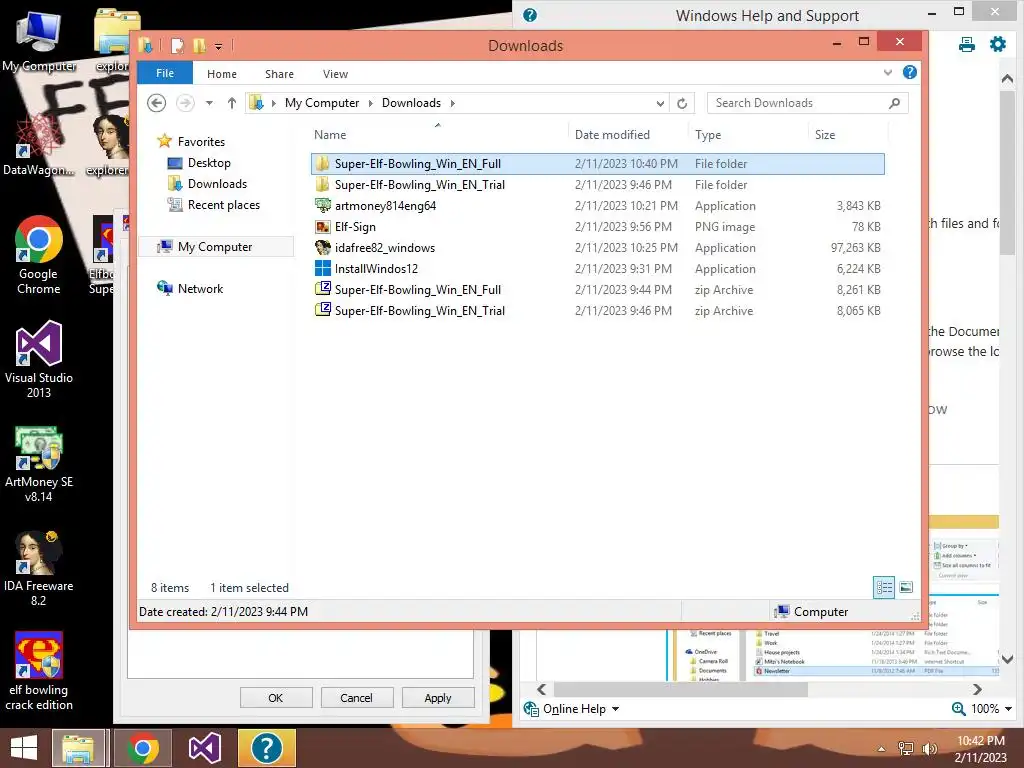1024x768 pixels.
Task: Open ArtMoney SE v8.14 desktop shortcut
Action: 39,464
